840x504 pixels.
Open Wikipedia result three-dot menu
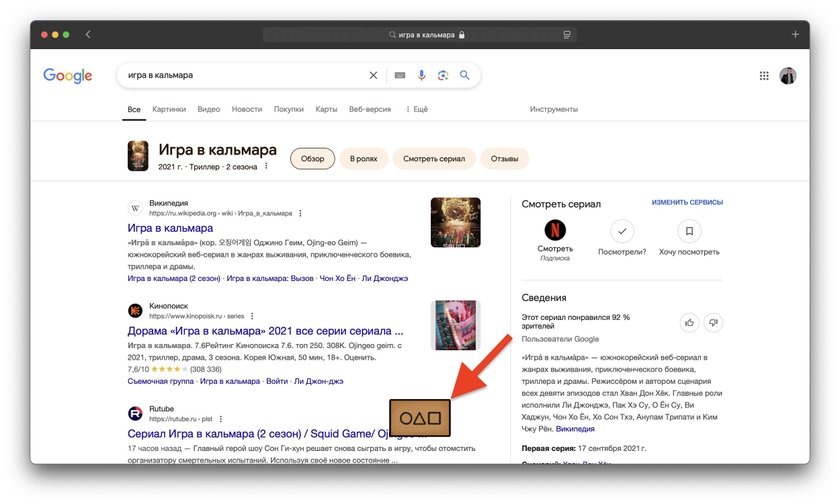click(300, 213)
